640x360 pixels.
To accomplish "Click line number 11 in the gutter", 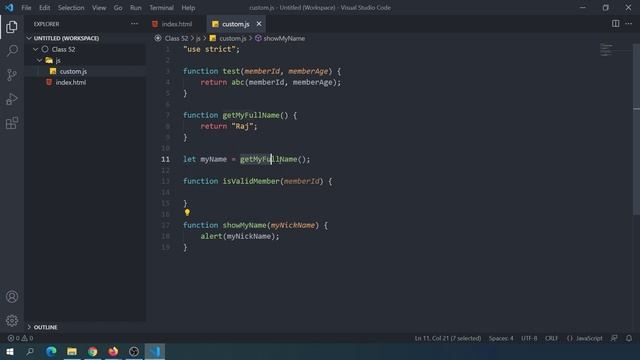I will click(x=165, y=159).
